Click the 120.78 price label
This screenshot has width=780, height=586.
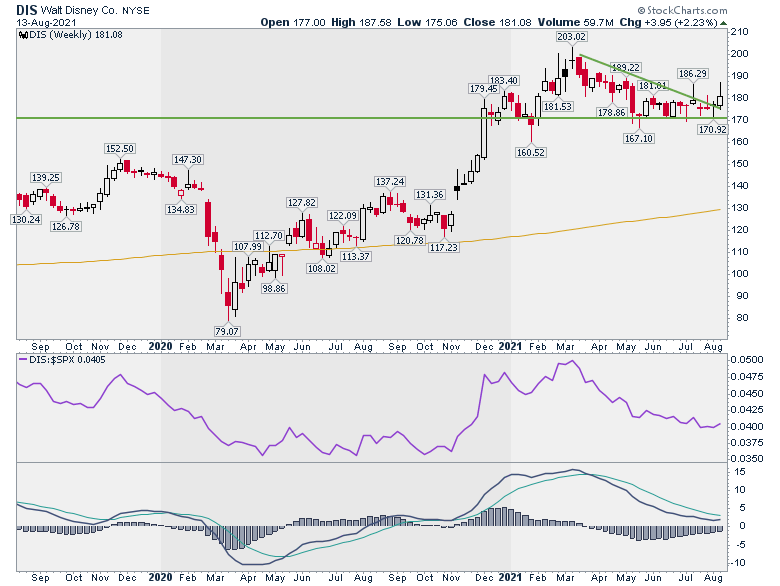pos(409,241)
